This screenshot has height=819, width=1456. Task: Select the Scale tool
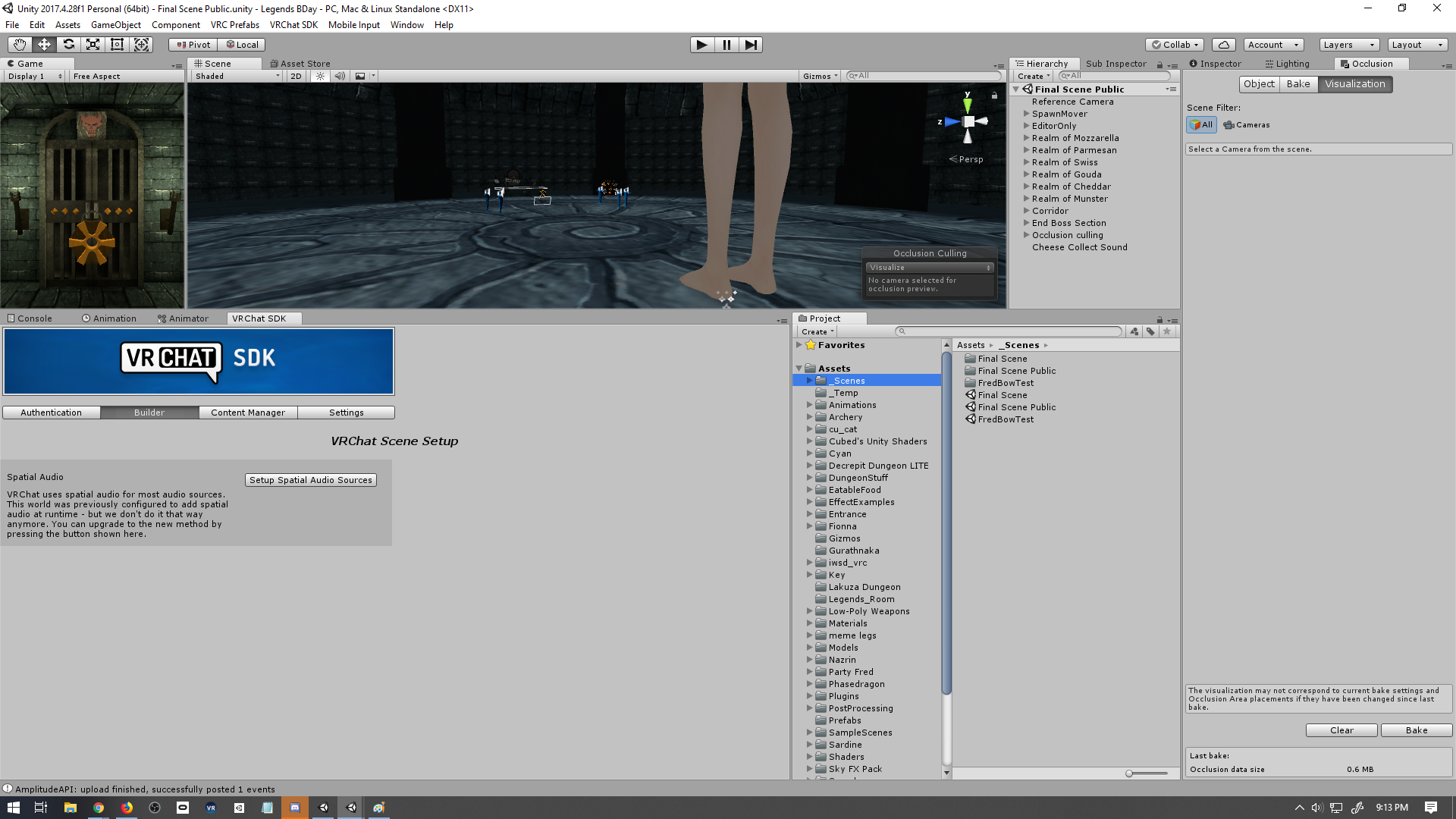(93, 45)
